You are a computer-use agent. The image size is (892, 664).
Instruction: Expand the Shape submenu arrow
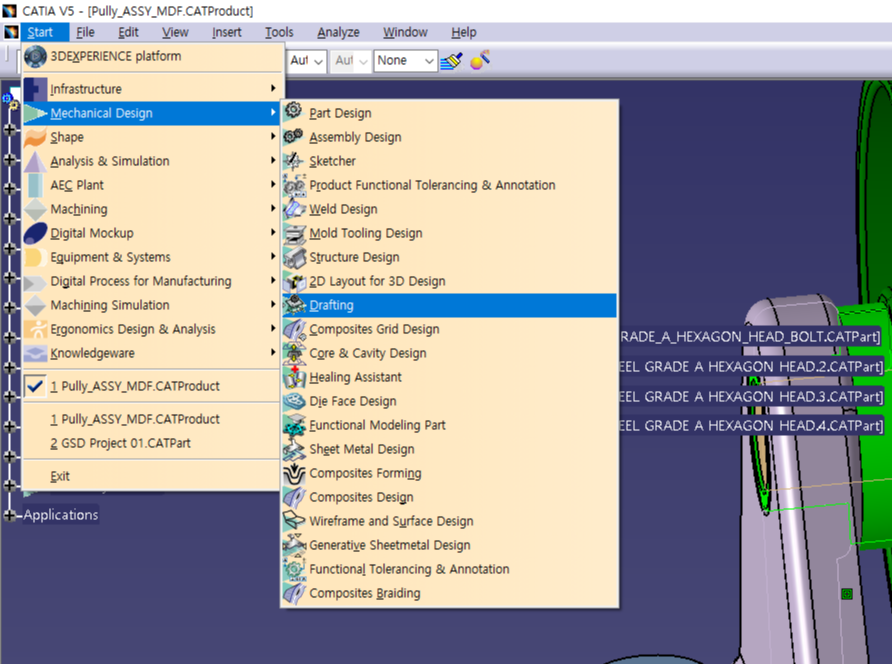(x=273, y=137)
